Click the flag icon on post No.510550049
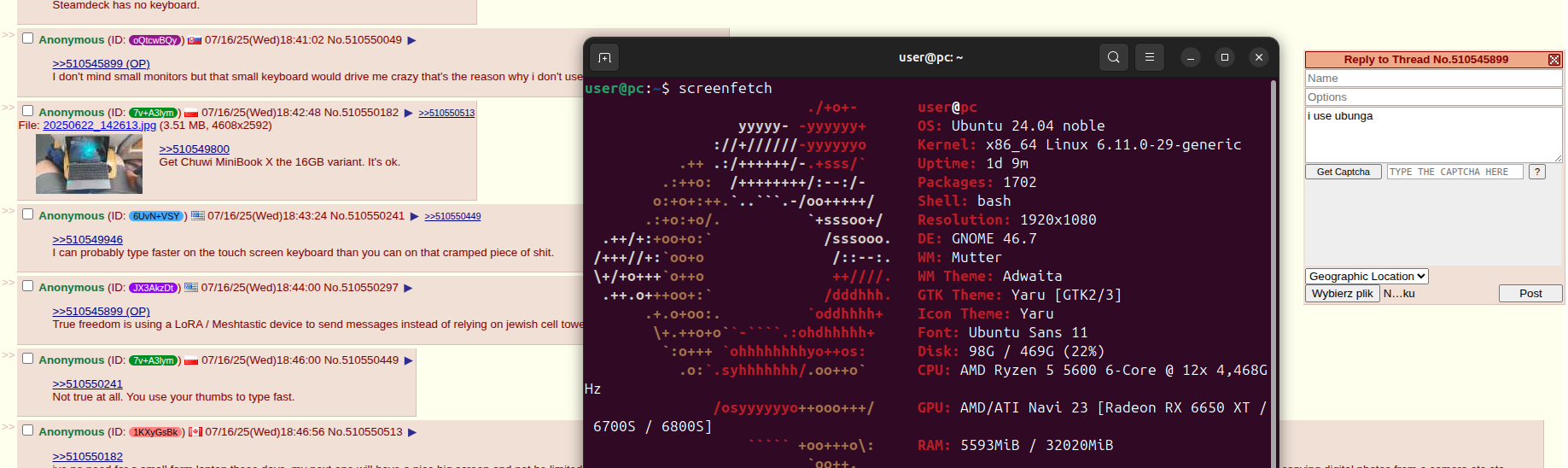Screen dimensions: 1568x468 click(195, 40)
